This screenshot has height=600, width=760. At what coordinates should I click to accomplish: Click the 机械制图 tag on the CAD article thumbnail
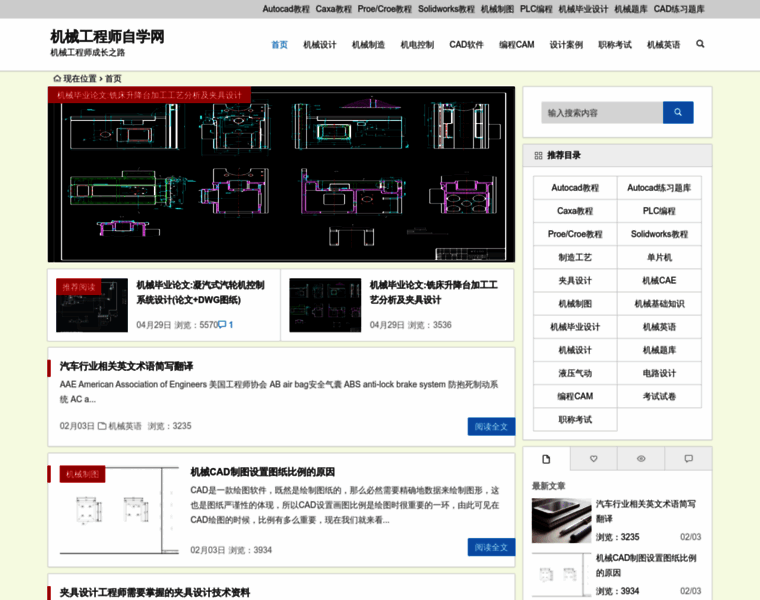pyautogui.click(x=82, y=474)
